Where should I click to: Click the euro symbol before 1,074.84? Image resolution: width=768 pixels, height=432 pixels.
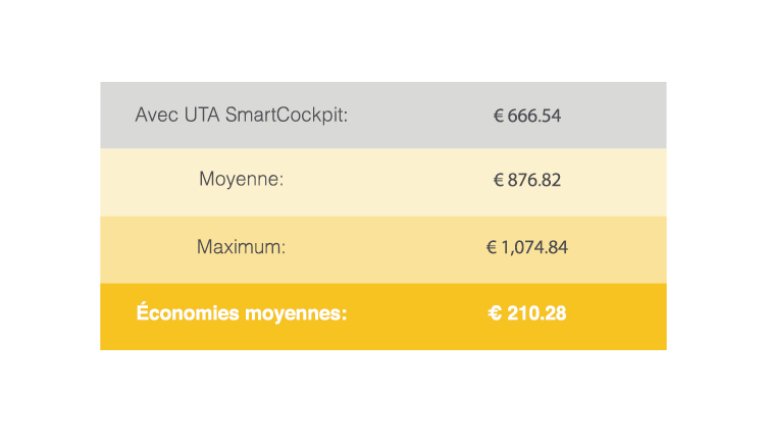click(492, 247)
